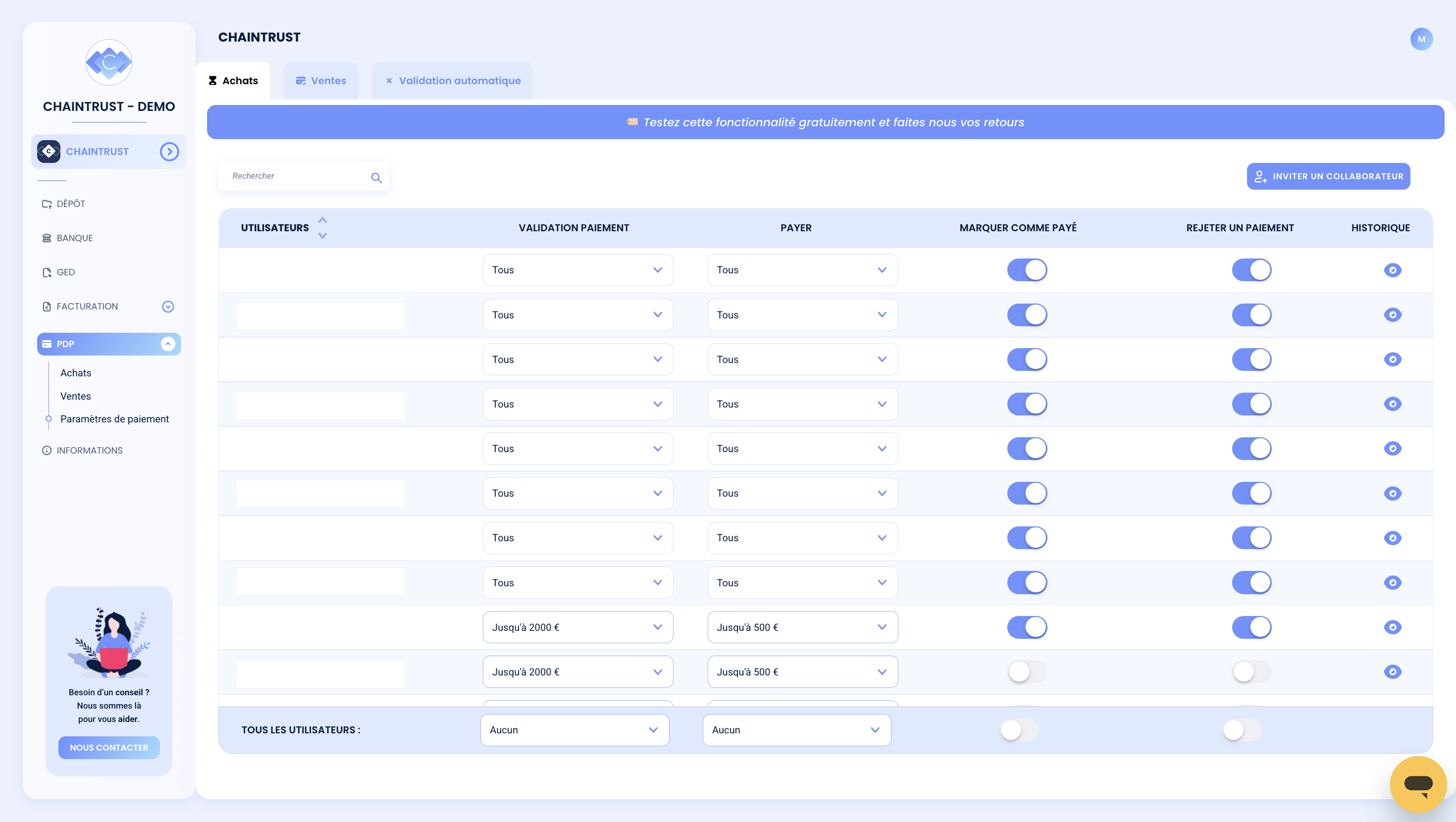View Historique eye icon in second user row
Image resolution: width=1456 pixels, height=822 pixels.
(1392, 315)
